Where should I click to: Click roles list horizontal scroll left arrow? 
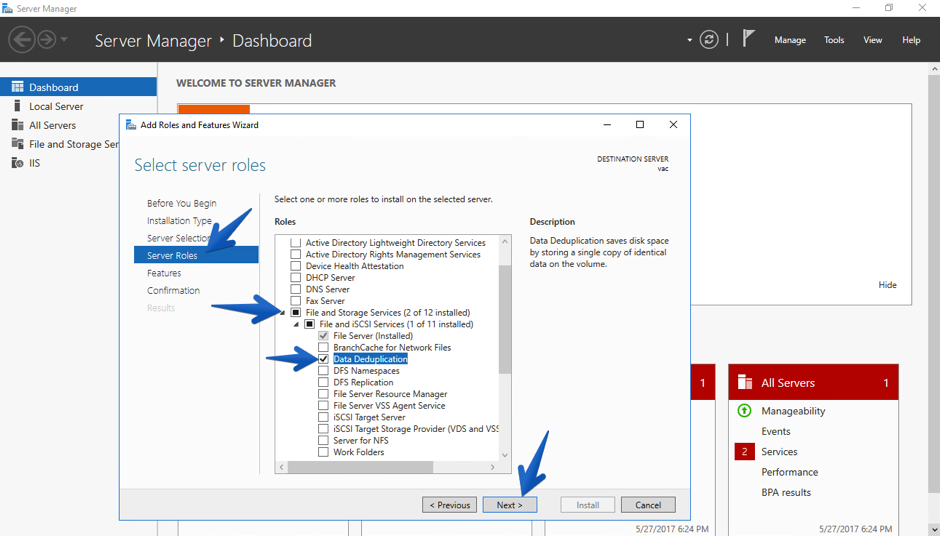pyautogui.click(x=281, y=467)
